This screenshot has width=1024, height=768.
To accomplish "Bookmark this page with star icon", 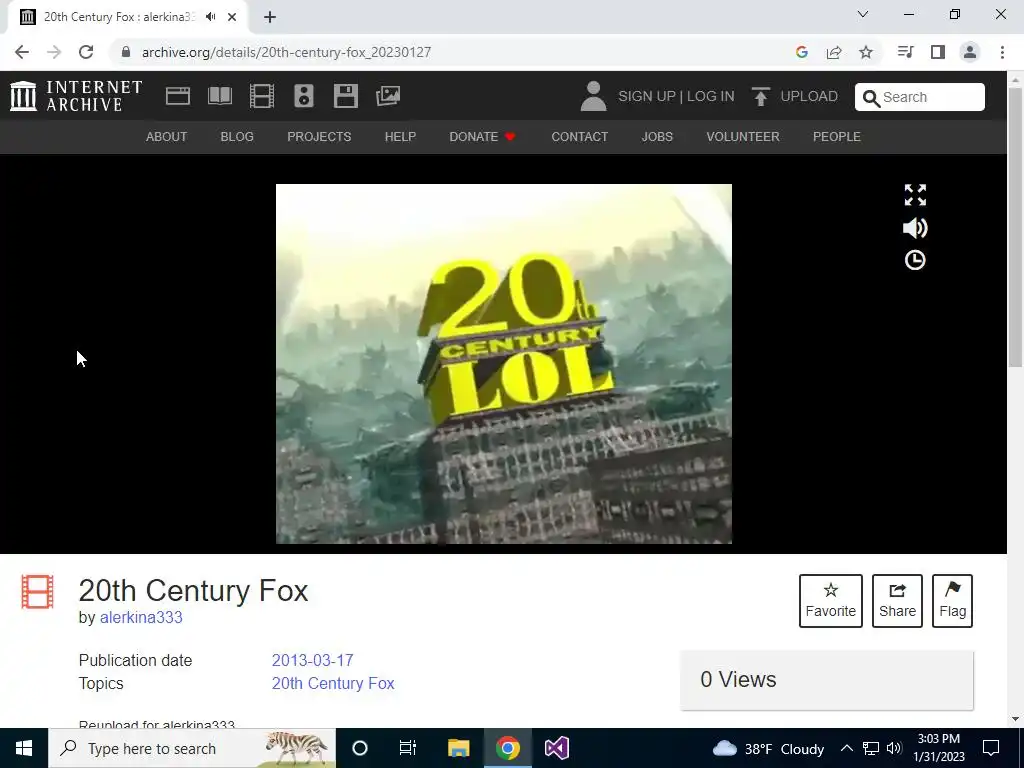I will (866, 52).
